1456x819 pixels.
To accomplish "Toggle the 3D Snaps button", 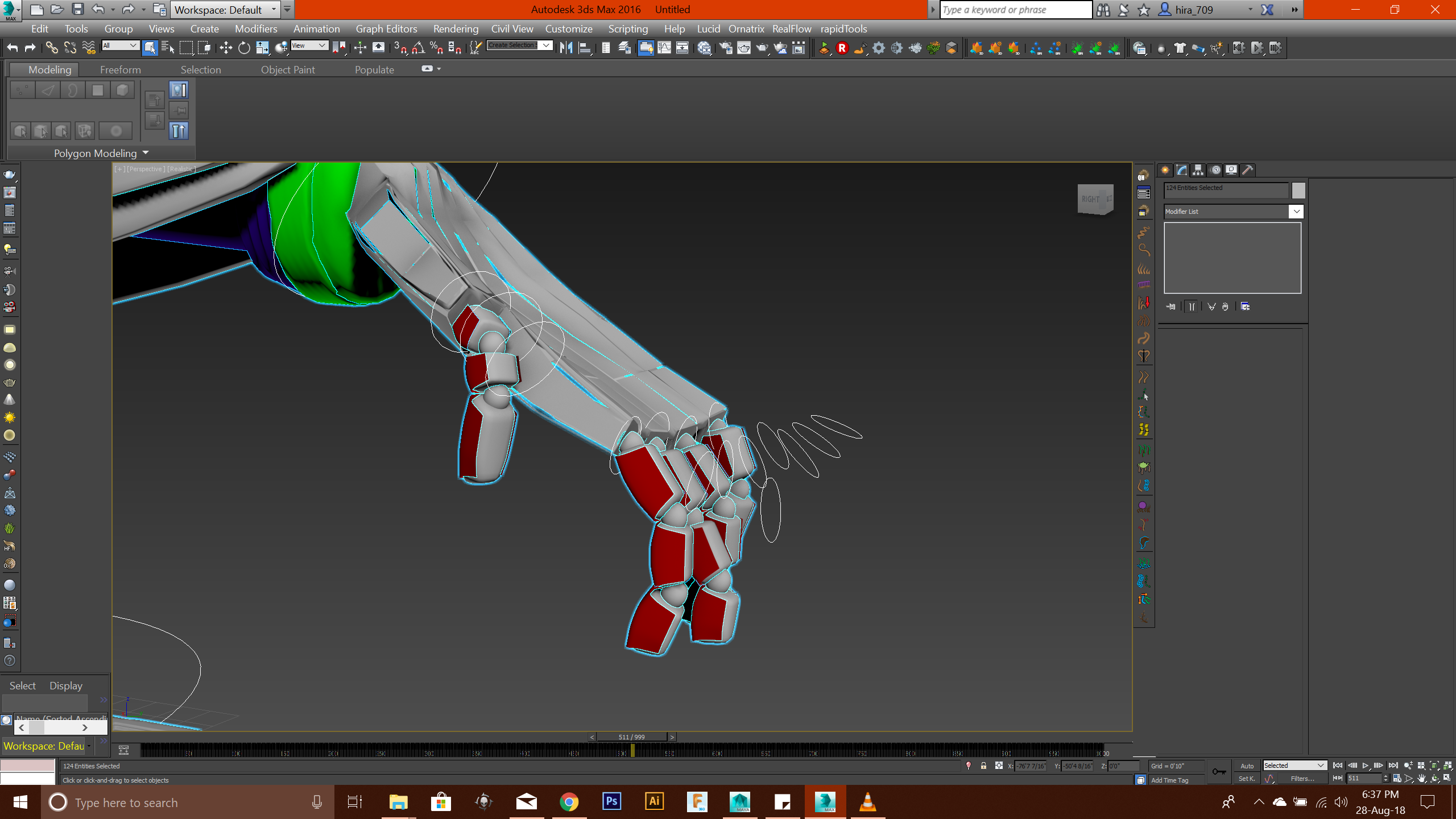I will (x=400, y=48).
